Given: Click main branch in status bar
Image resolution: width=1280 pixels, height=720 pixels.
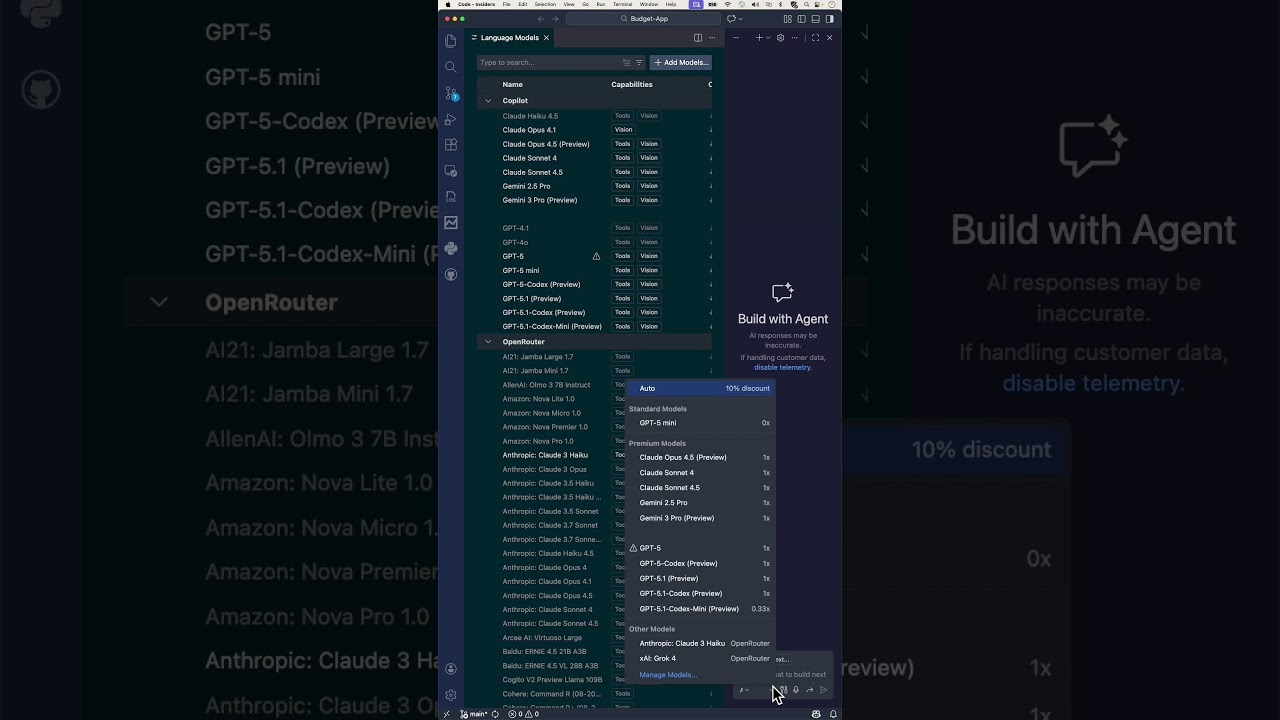Looking at the screenshot, I should [x=474, y=714].
